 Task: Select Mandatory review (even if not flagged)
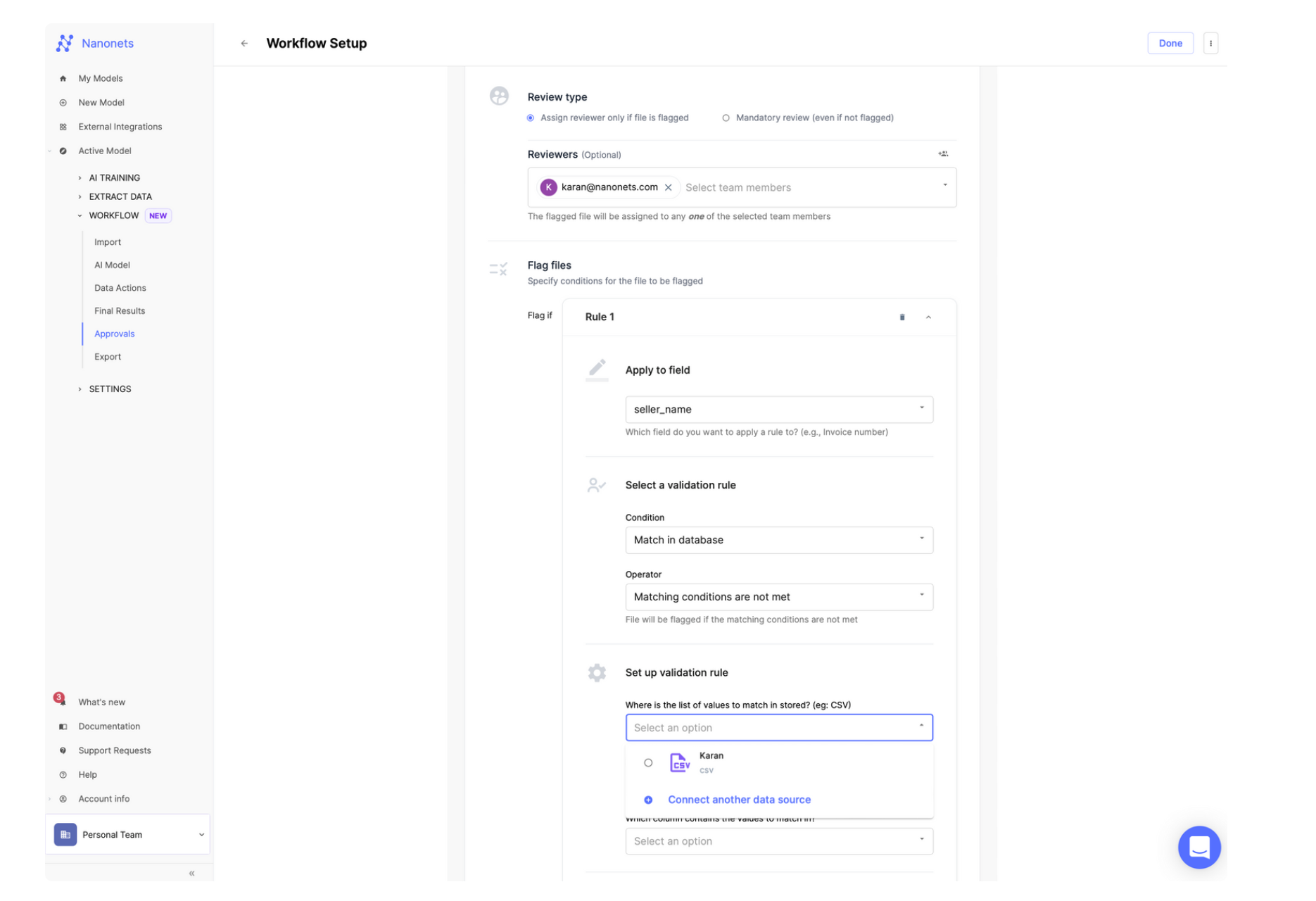click(726, 118)
